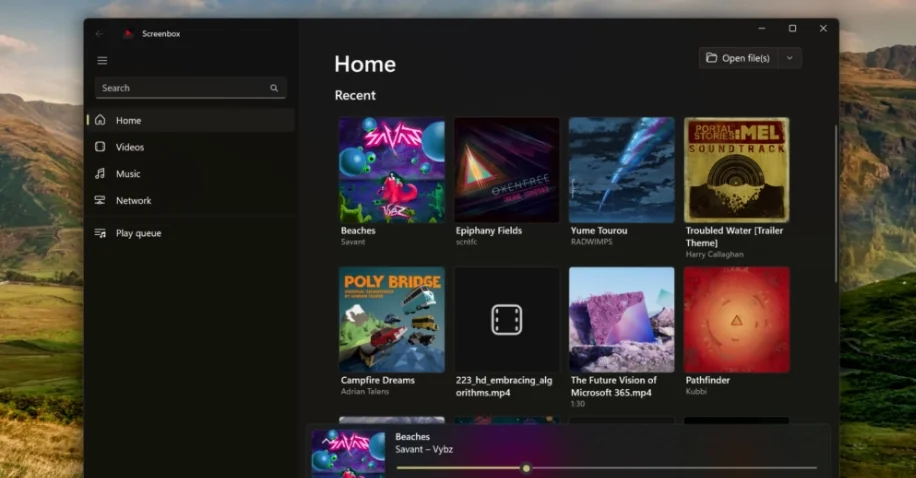916x478 pixels.
Task: Maximize the Screenbox window
Action: tap(792, 29)
